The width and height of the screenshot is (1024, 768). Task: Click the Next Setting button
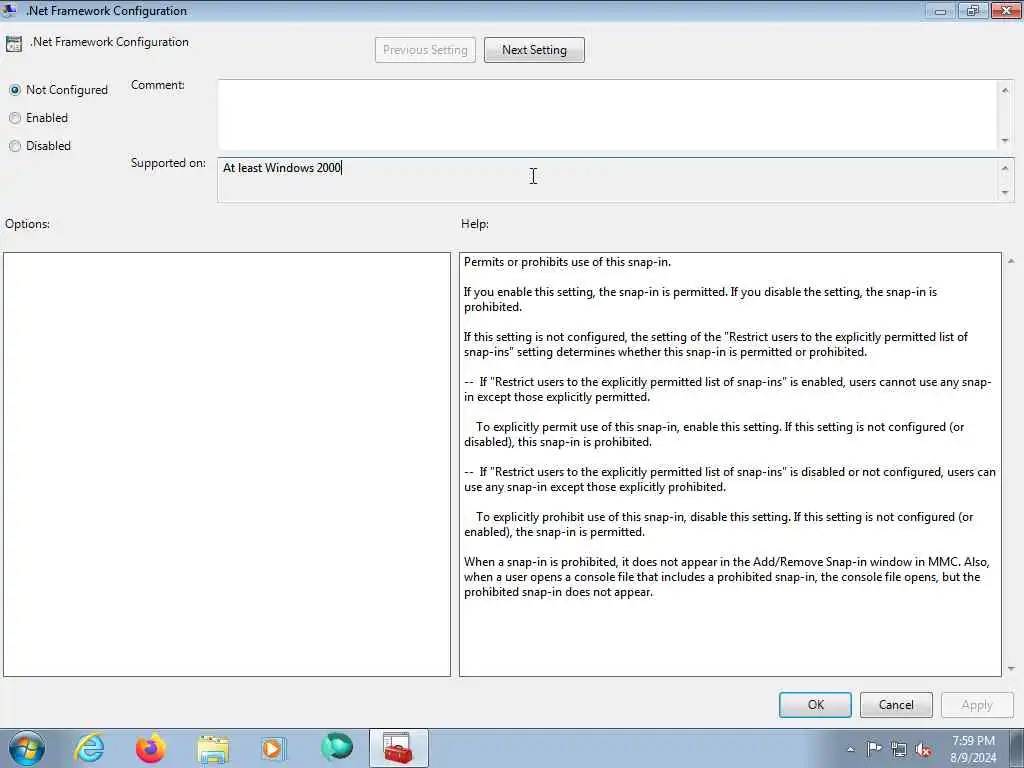tap(534, 50)
